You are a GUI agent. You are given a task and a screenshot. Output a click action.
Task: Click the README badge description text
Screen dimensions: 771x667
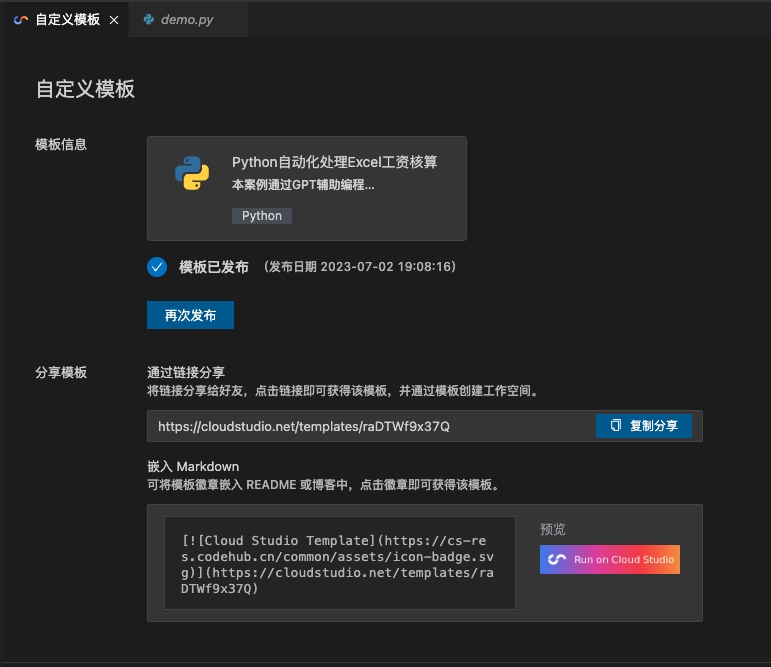pyautogui.click(x=324, y=485)
